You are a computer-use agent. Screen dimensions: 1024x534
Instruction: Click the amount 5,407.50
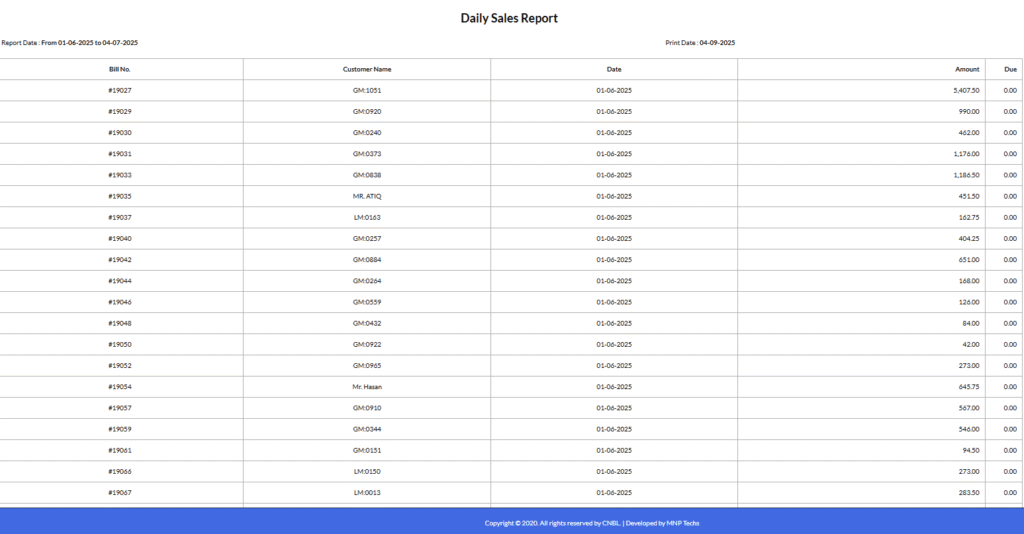pyautogui.click(x=967, y=91)
